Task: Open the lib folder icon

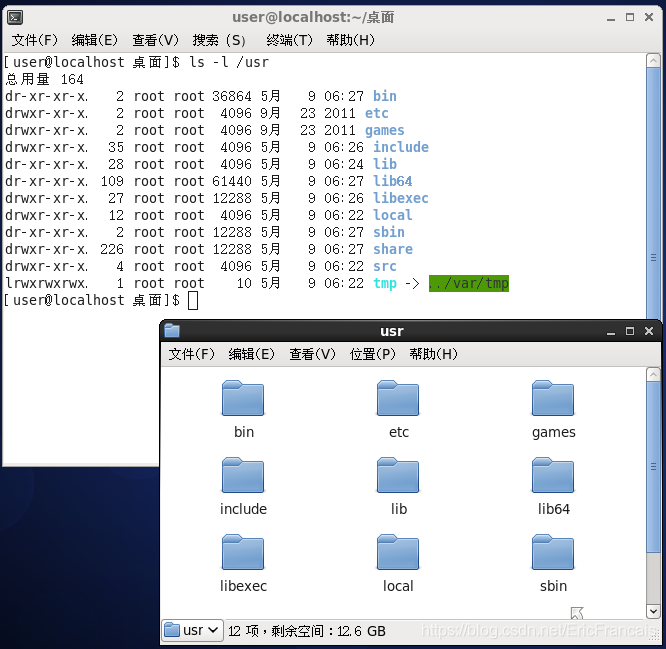Action: [x=398, y=475]
